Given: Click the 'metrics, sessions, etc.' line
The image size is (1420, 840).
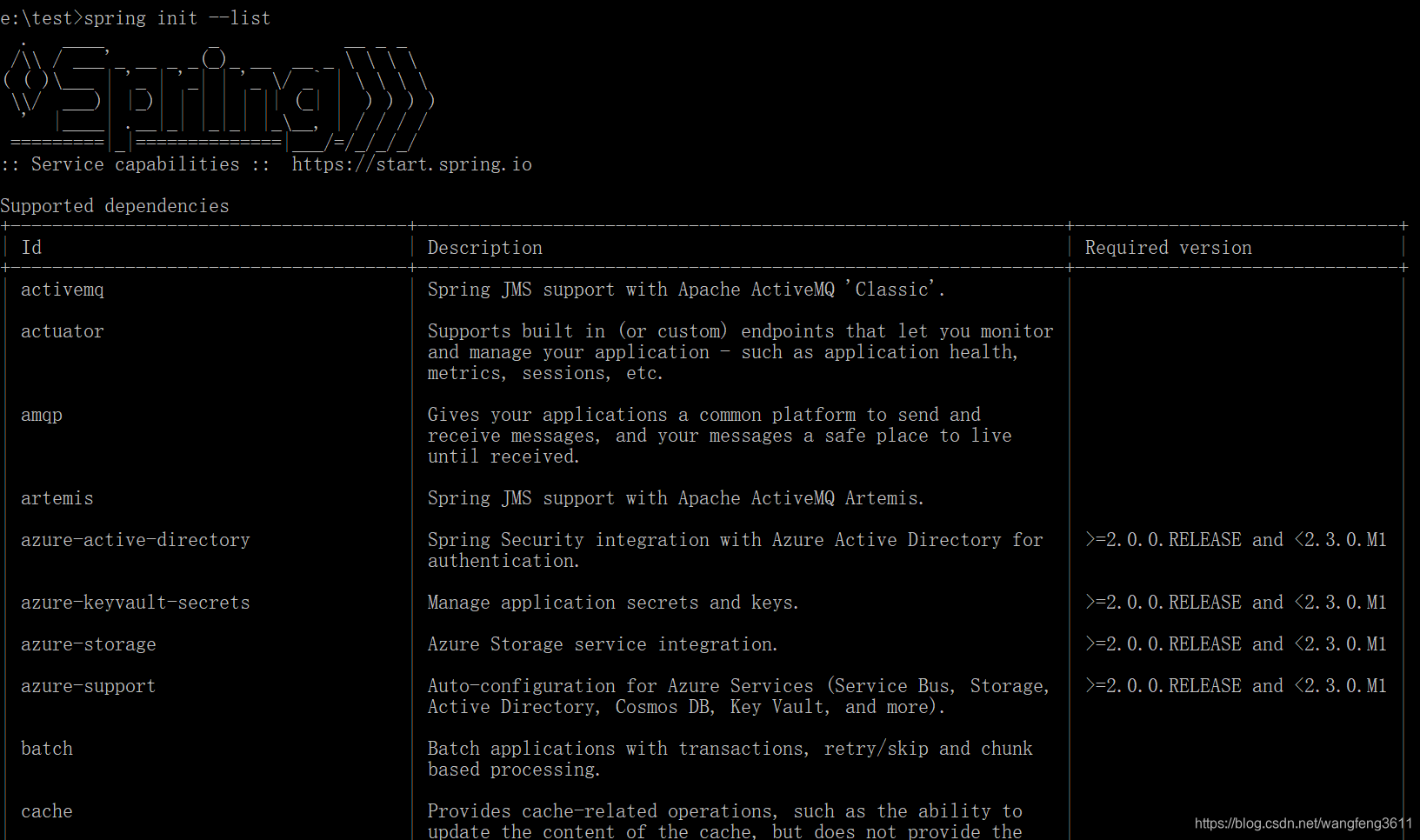Looking at the screenshot, I should (x=545, y=373).
